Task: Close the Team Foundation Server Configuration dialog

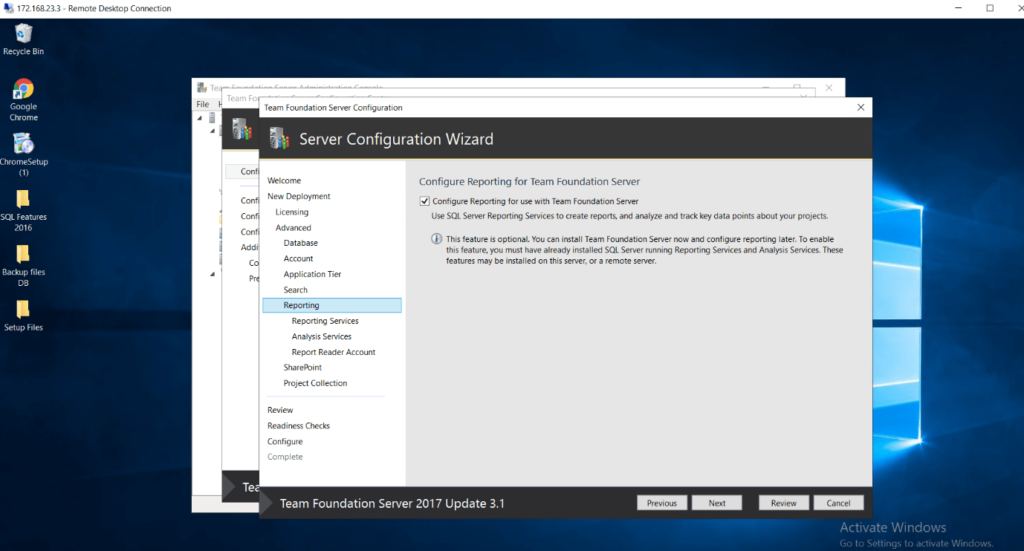Action: (x=861, y=107)
